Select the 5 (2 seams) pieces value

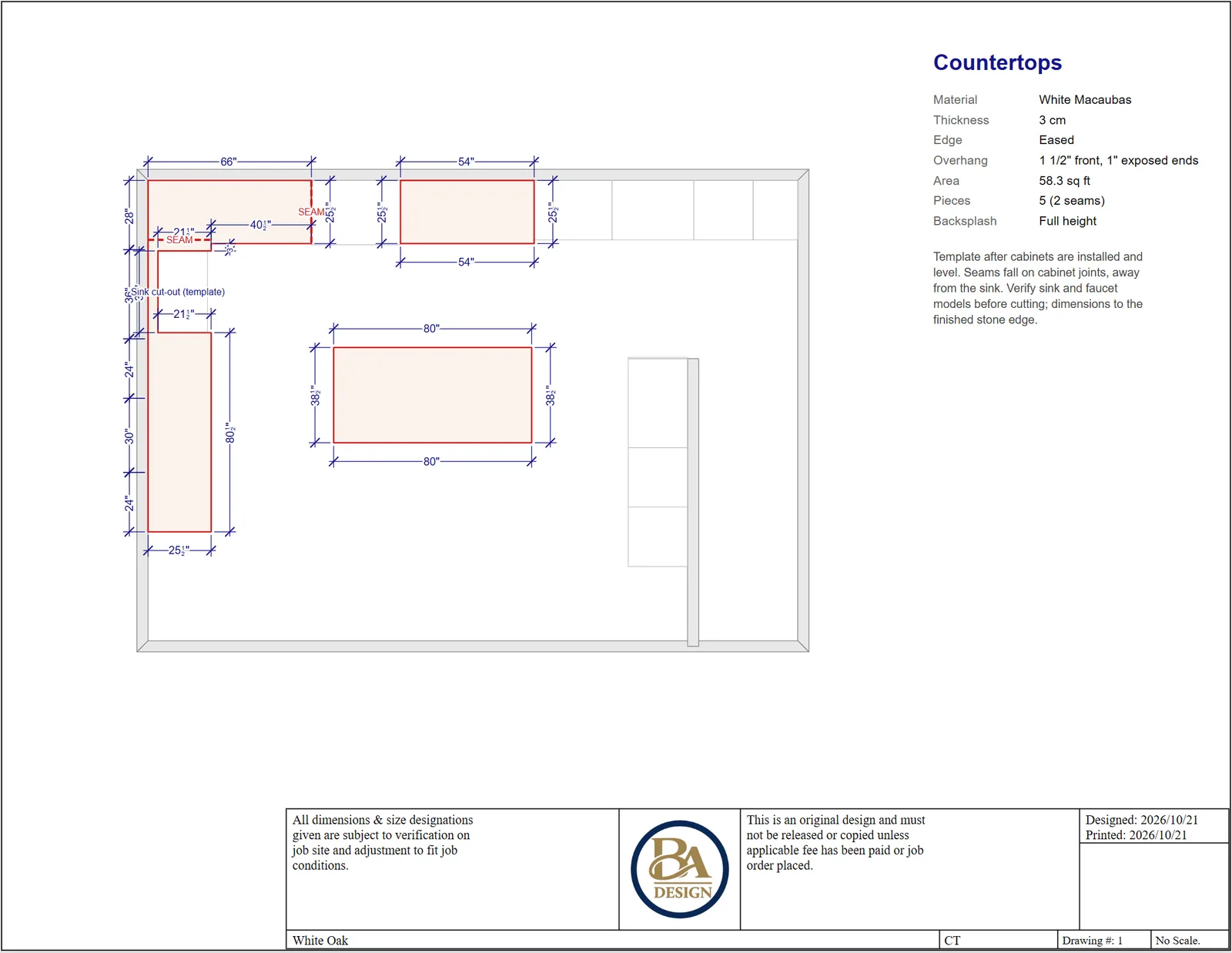coord(1071,201)
